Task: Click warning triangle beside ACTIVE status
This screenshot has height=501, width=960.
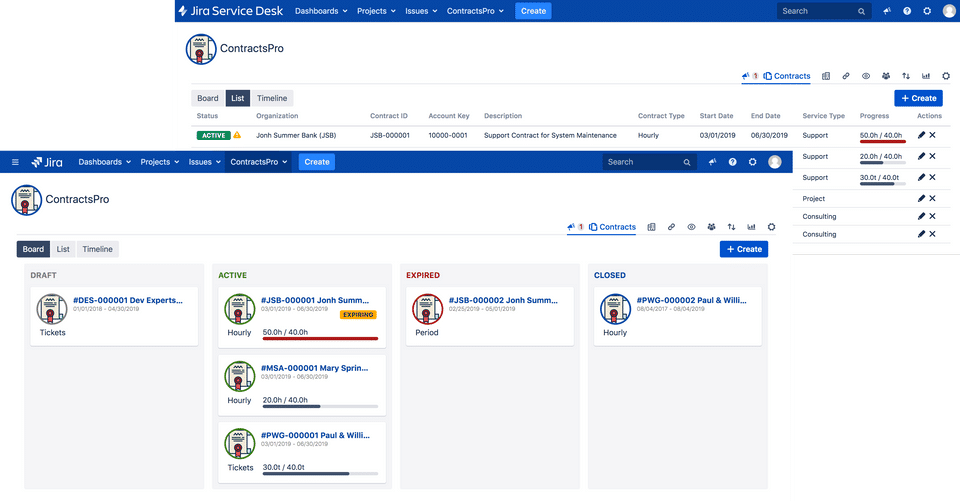Action: [x=237, y=135]
